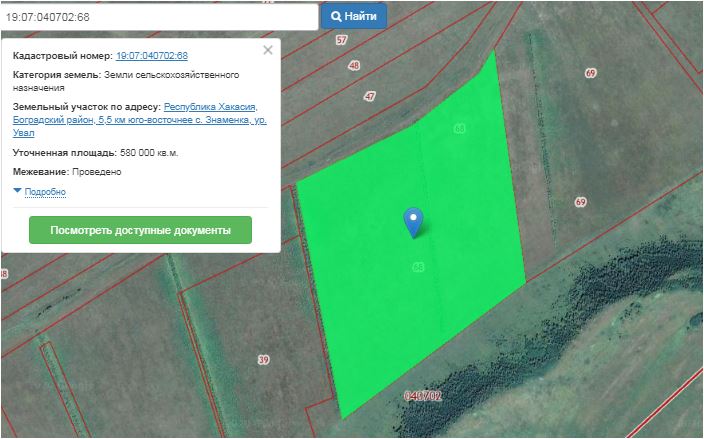Click parcel label 57 on map
Screen dimensions: 704x439
tap(341, 40)
